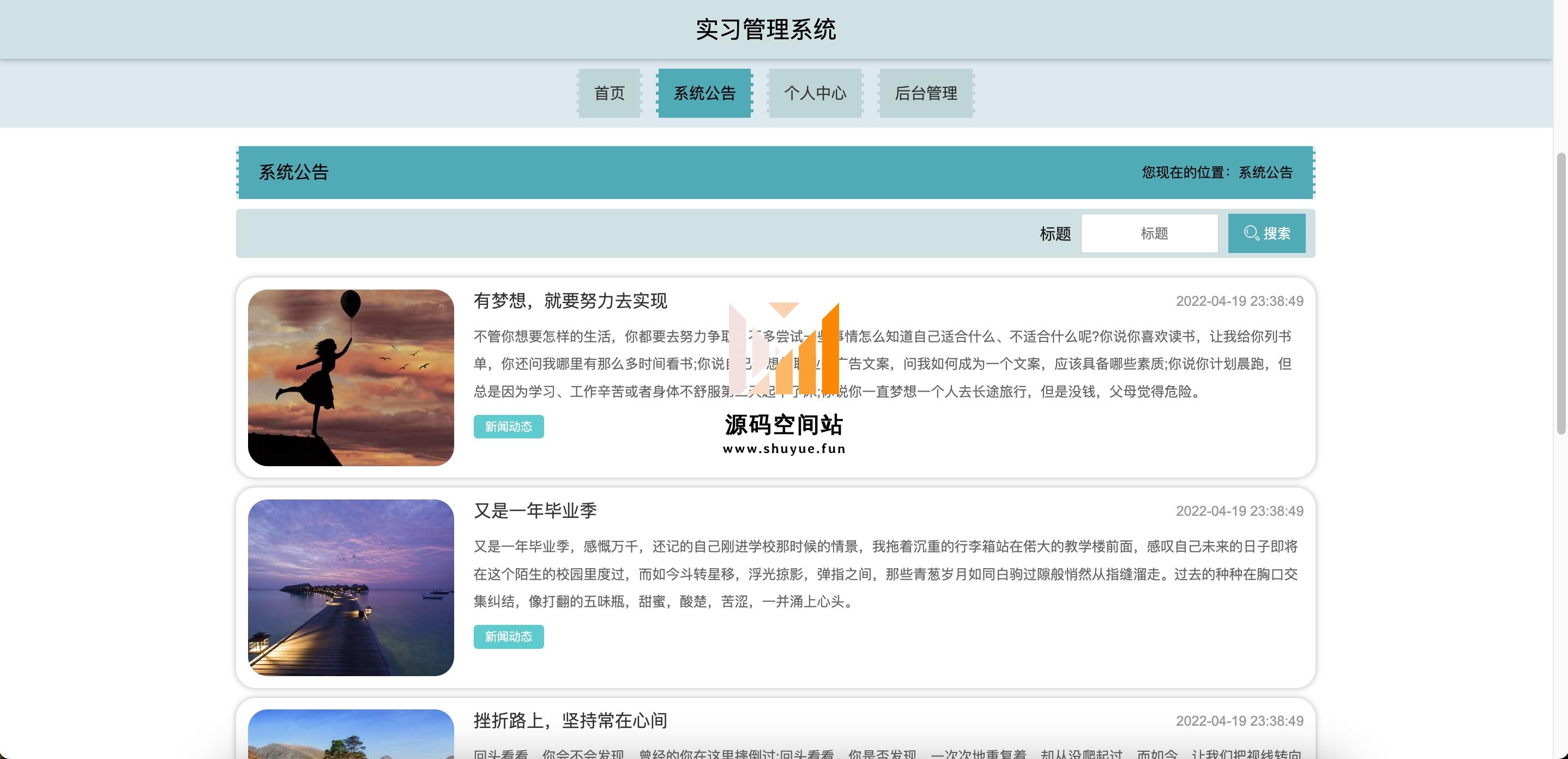The image size is (1568, 759).
Task: Click timestamp of 挫折路上 article
Action: (1239, 721)
